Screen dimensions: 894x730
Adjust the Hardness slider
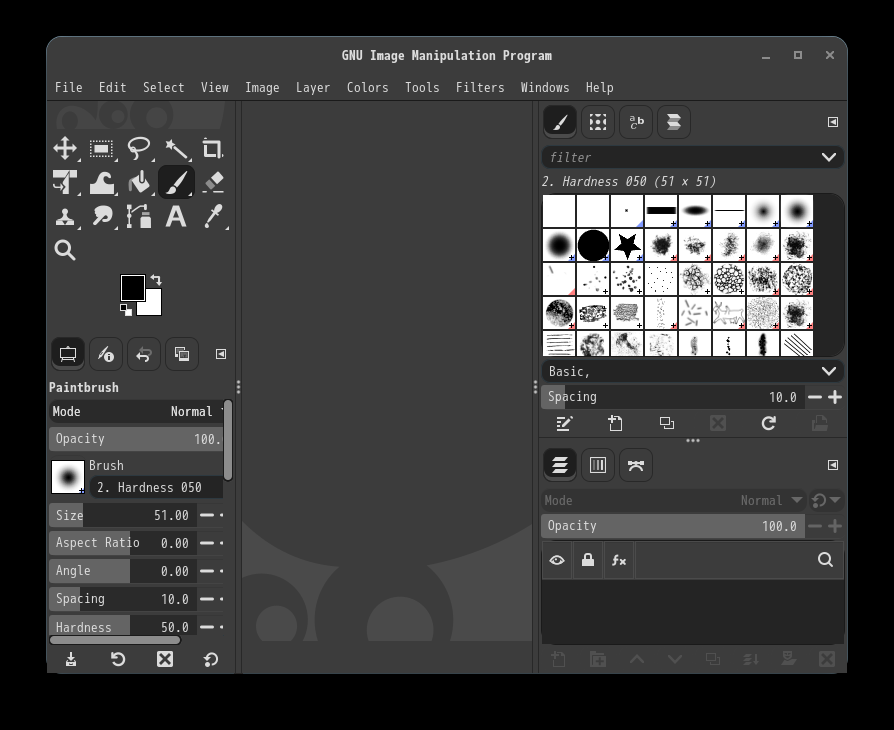(123, 627)
